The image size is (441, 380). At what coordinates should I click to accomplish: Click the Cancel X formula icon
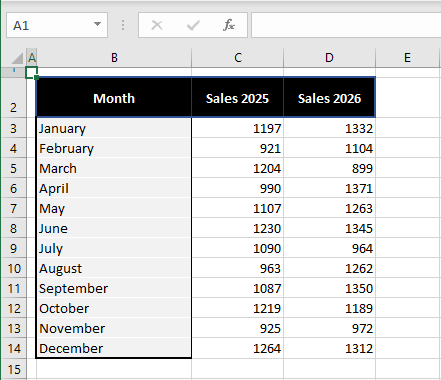[157, 25]
